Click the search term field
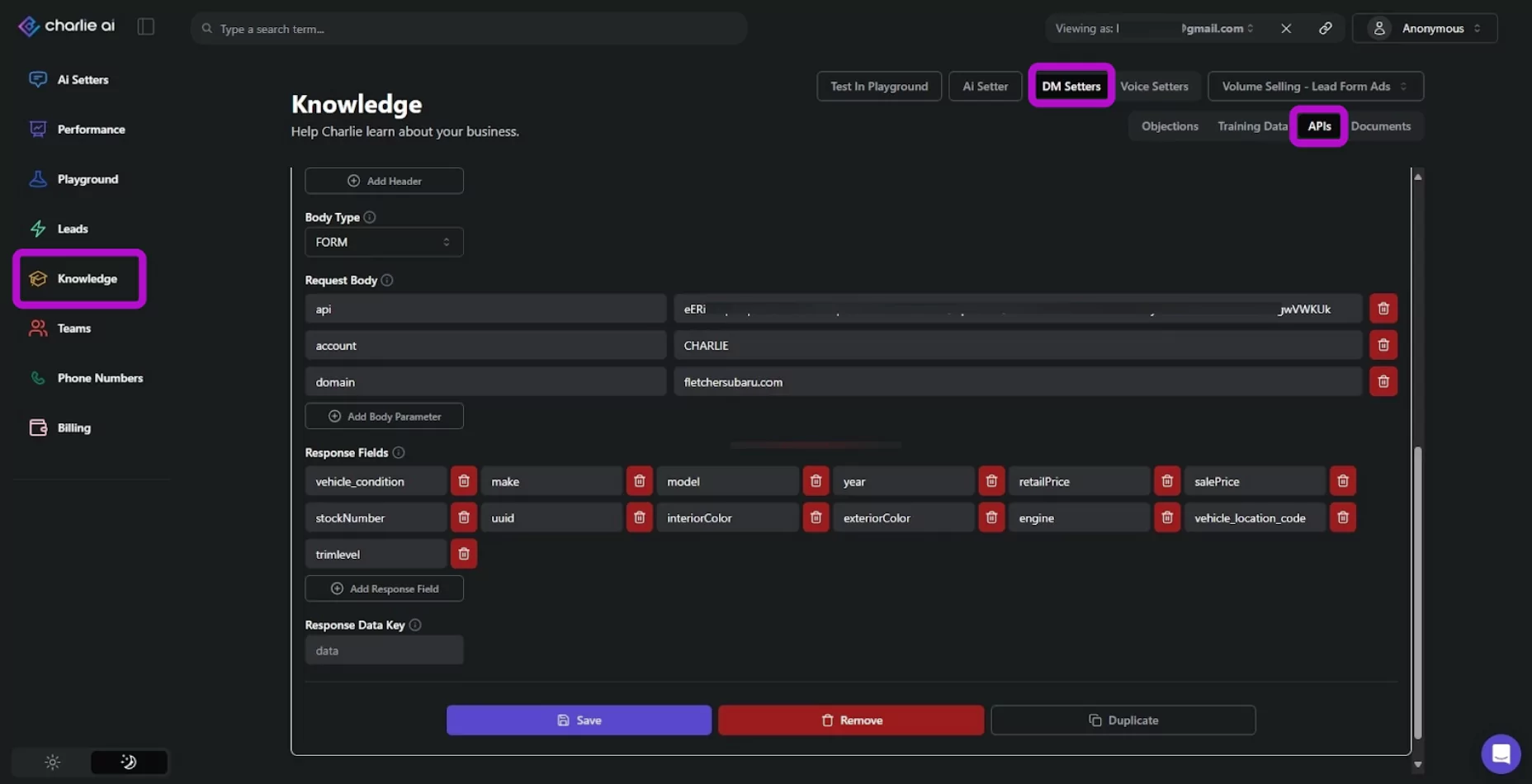The height and width of the screenshot is (784, 1532). tap(469, 28)
